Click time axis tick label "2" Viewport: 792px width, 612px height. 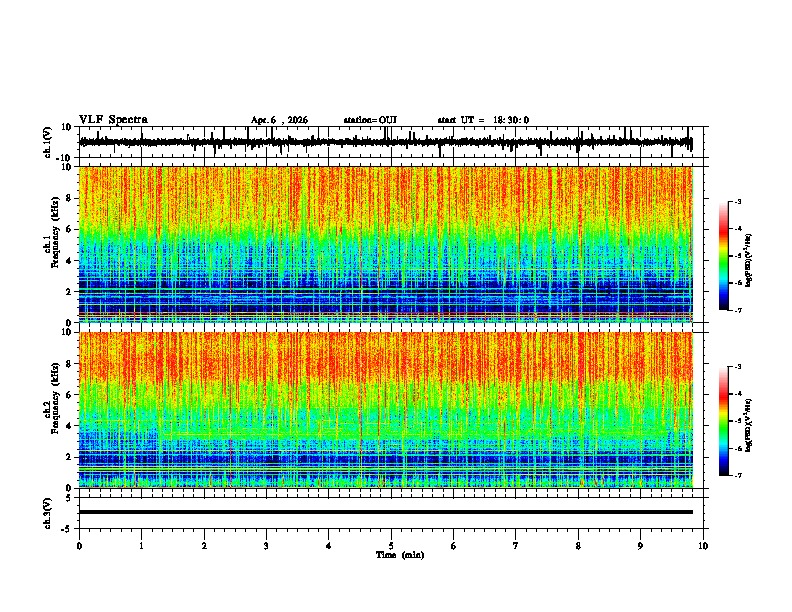coord(204,546)
